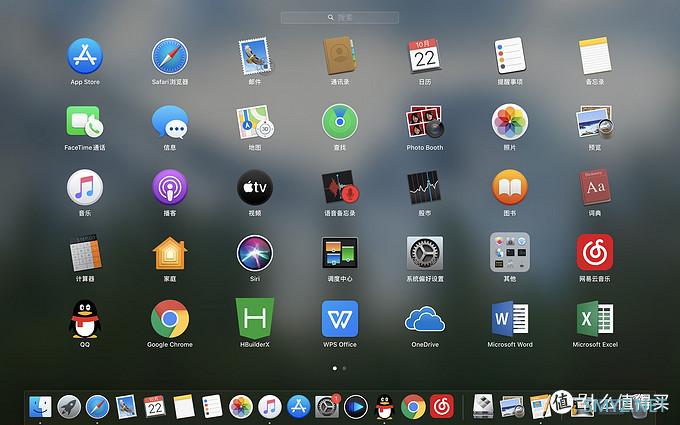Select first Launchpad page dot
This screenshot has height=425, width=680.
tap(334, 368)
